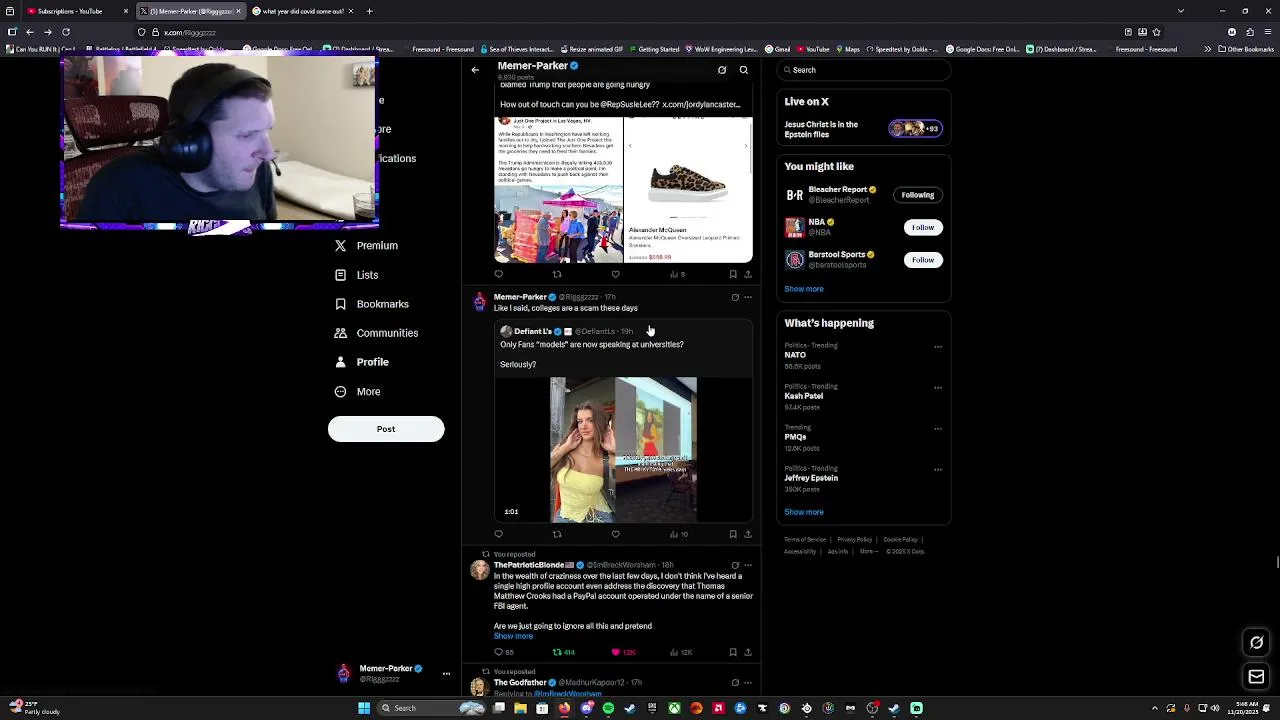Open more options for PMQs trend
Image resolution: width=1280 pixels, height=720 pixels.
pos(938,429)
